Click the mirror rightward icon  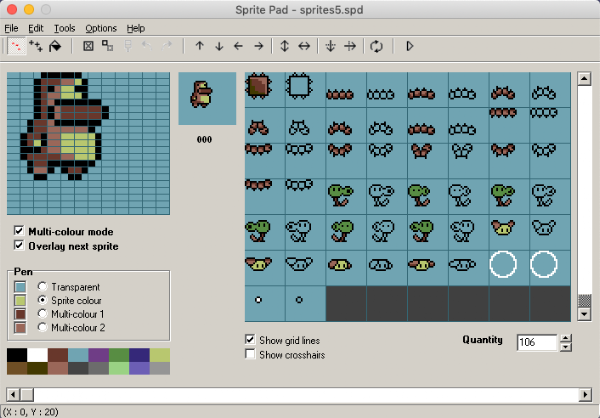350,46
